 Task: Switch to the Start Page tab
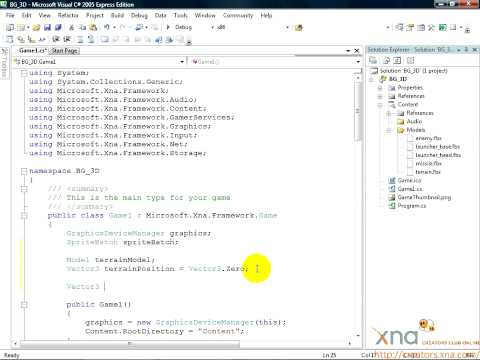65,51
